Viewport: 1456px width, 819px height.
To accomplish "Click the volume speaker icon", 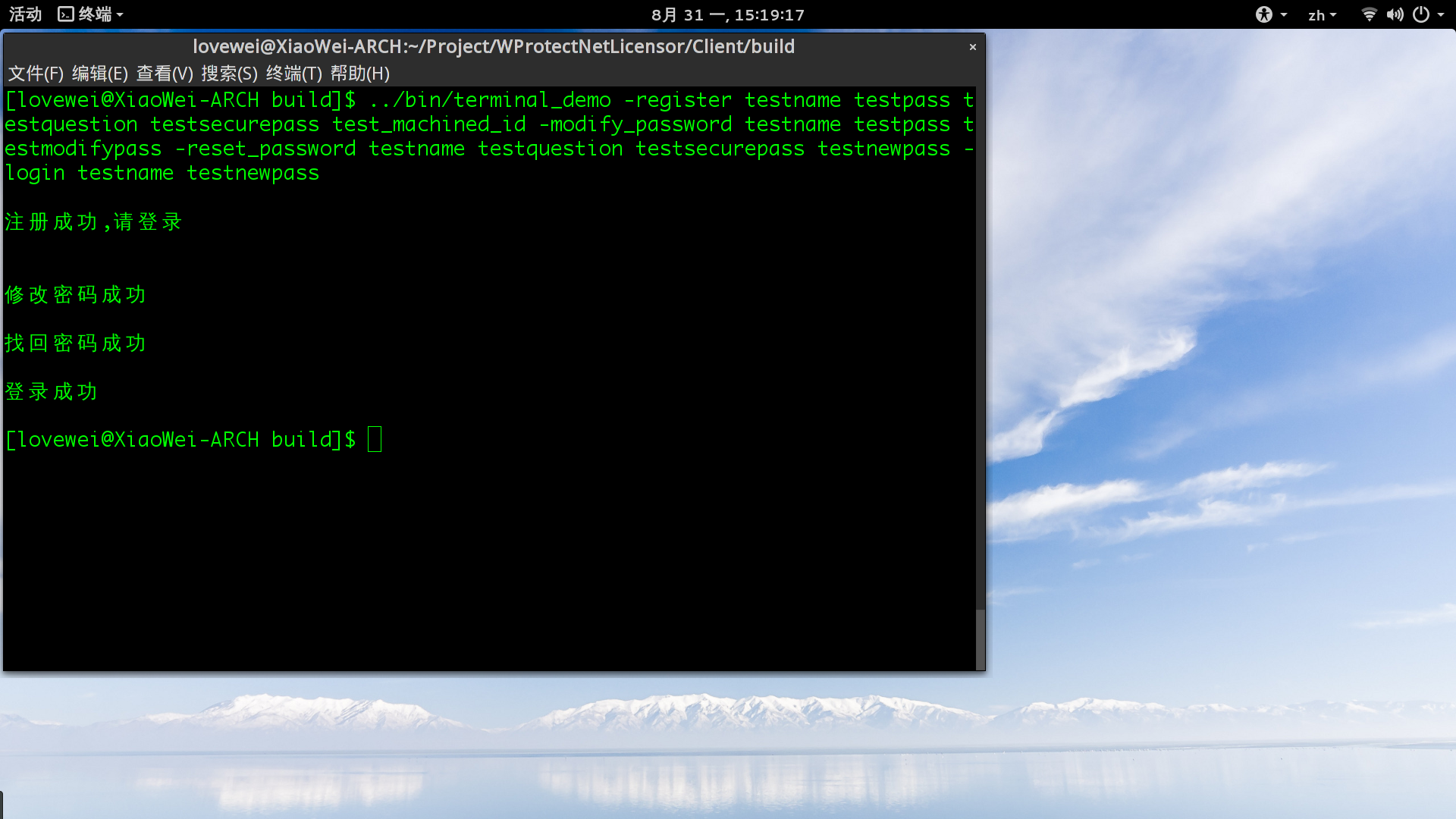I will tap(1395, 14).
